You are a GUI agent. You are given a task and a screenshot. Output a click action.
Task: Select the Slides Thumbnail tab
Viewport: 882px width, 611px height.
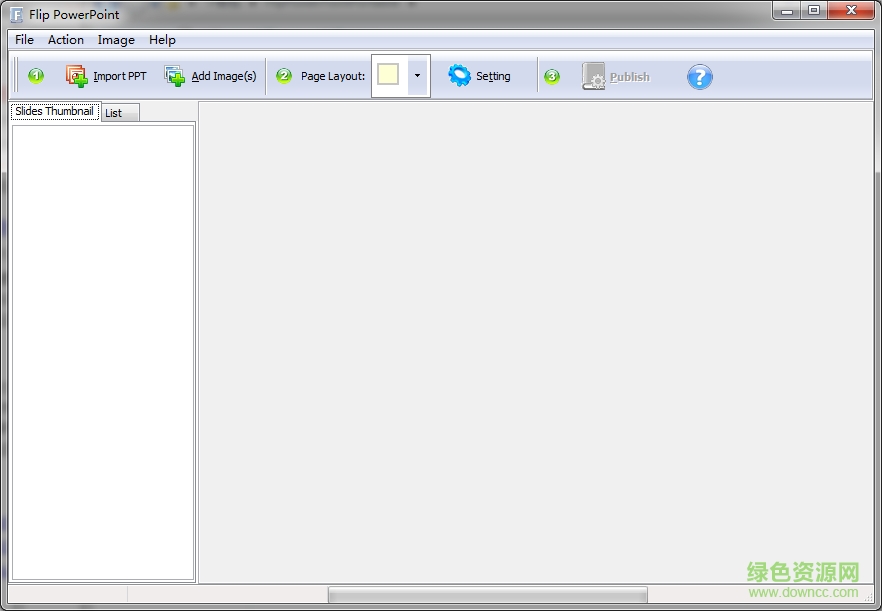tap(54, 111)
